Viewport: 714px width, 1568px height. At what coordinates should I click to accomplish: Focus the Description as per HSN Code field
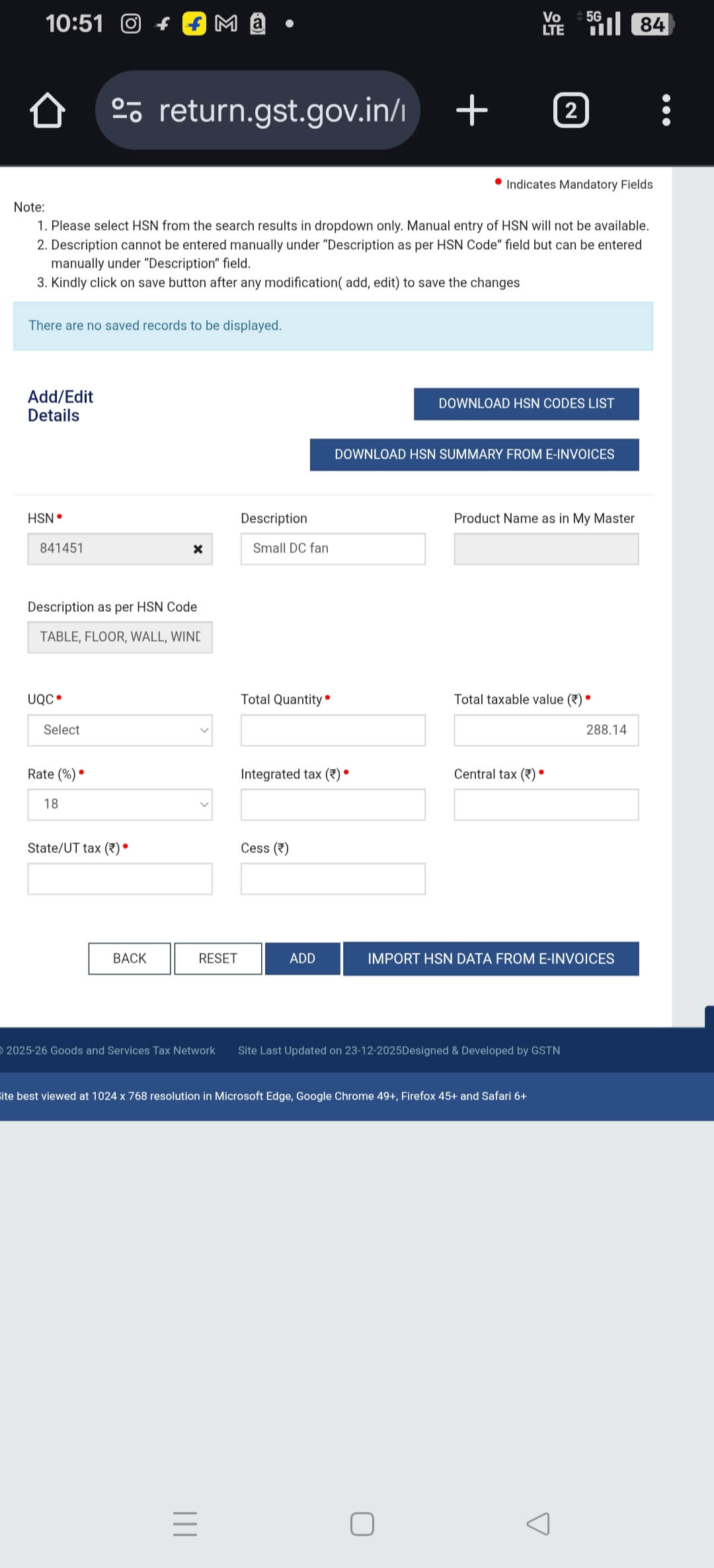click(x=120, y=637)
